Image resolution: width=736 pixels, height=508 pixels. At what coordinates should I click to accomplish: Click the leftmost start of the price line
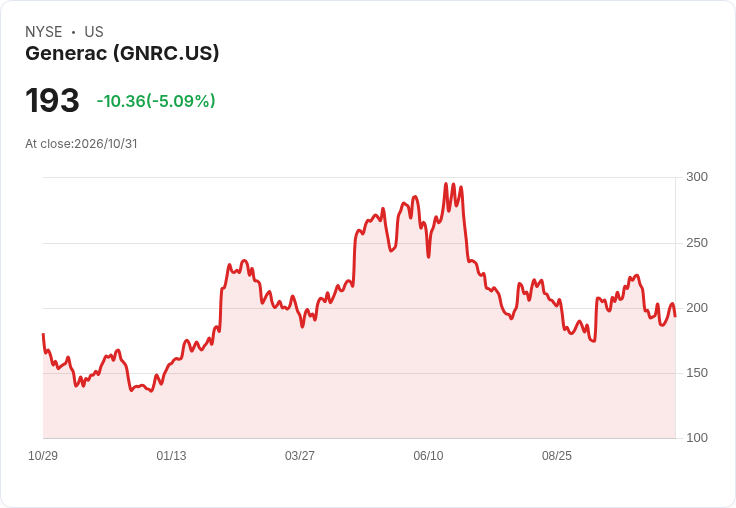click(x=43, y=334)
